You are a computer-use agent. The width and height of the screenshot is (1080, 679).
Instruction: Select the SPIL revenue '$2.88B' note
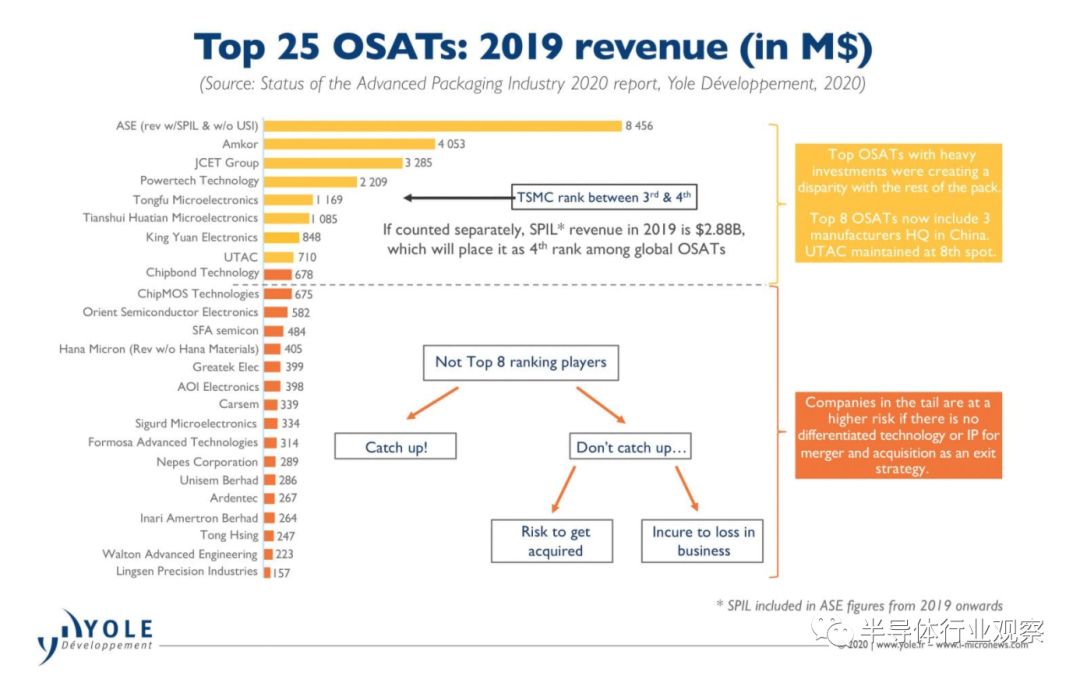point(563,239)
